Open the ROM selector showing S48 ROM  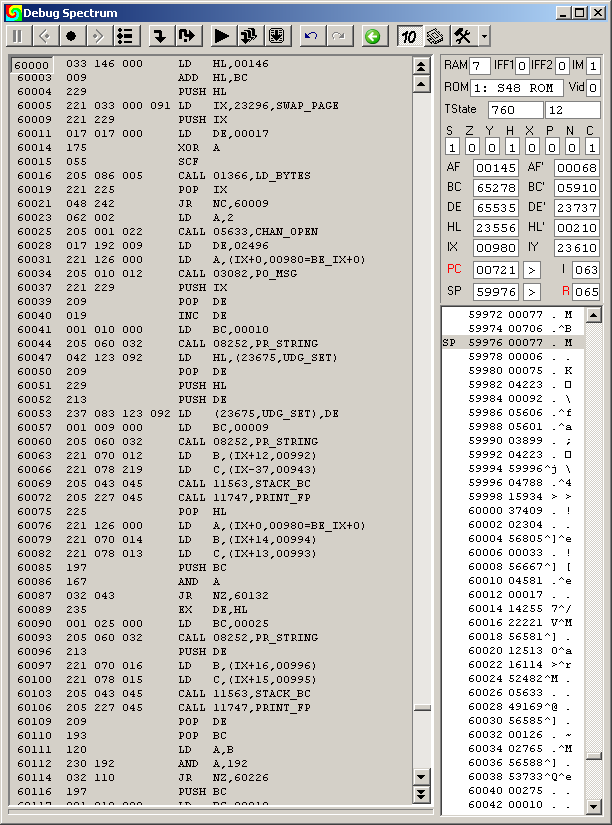[x=516, y=88]
